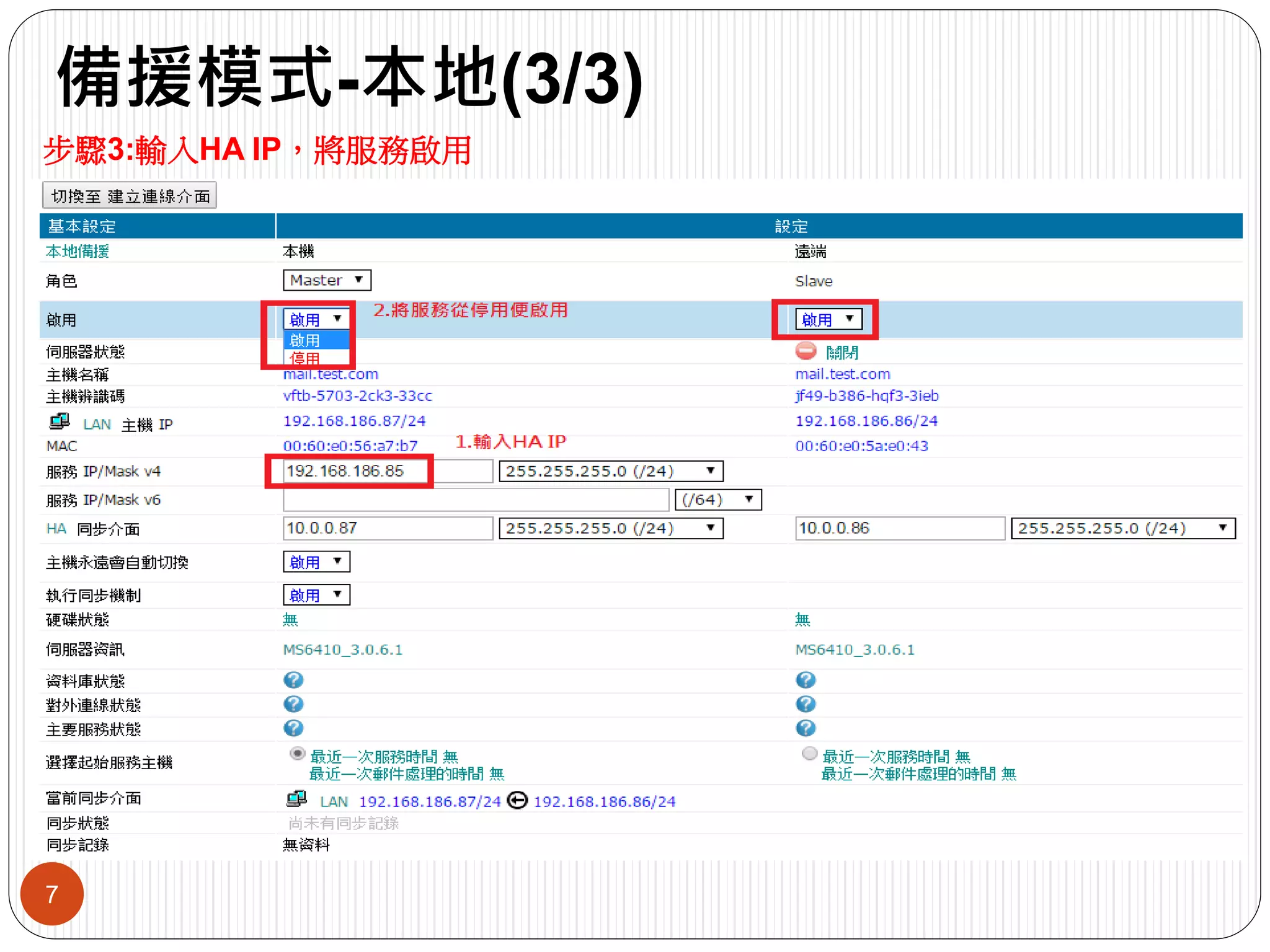This screenshot has height=952, width=1270.
Task: Open the 本機 啟用 service dropdown
Action: [x=316, y=319]
